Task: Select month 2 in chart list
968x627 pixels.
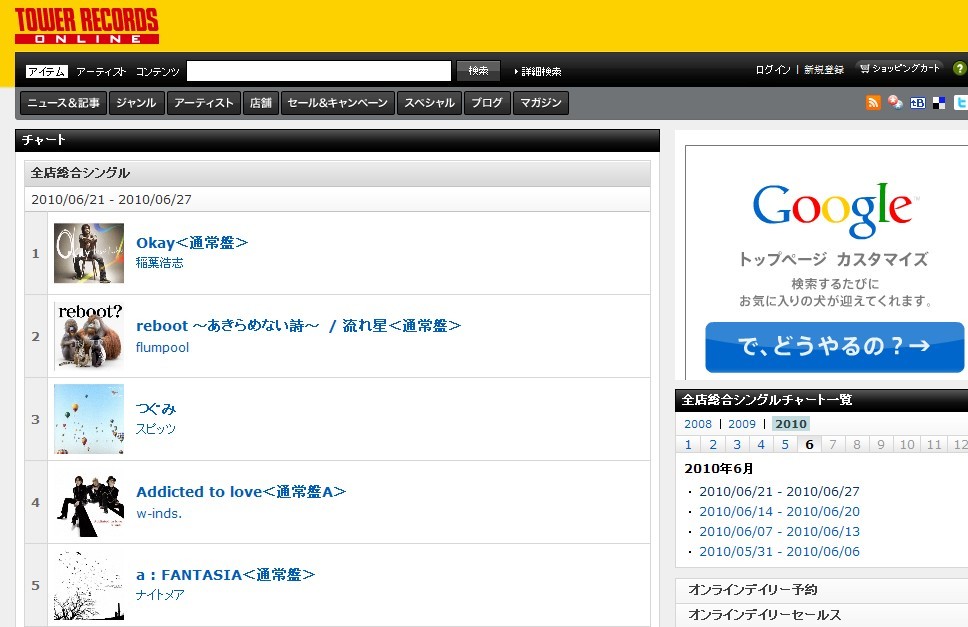Action: point(713,444)
